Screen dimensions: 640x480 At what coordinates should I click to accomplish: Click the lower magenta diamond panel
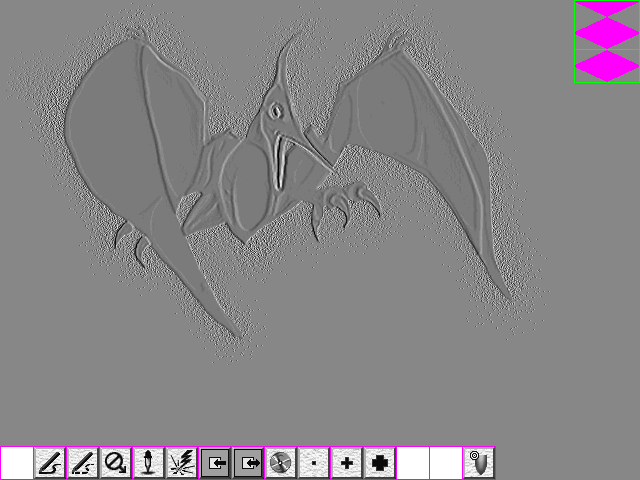tap(607, 64)
